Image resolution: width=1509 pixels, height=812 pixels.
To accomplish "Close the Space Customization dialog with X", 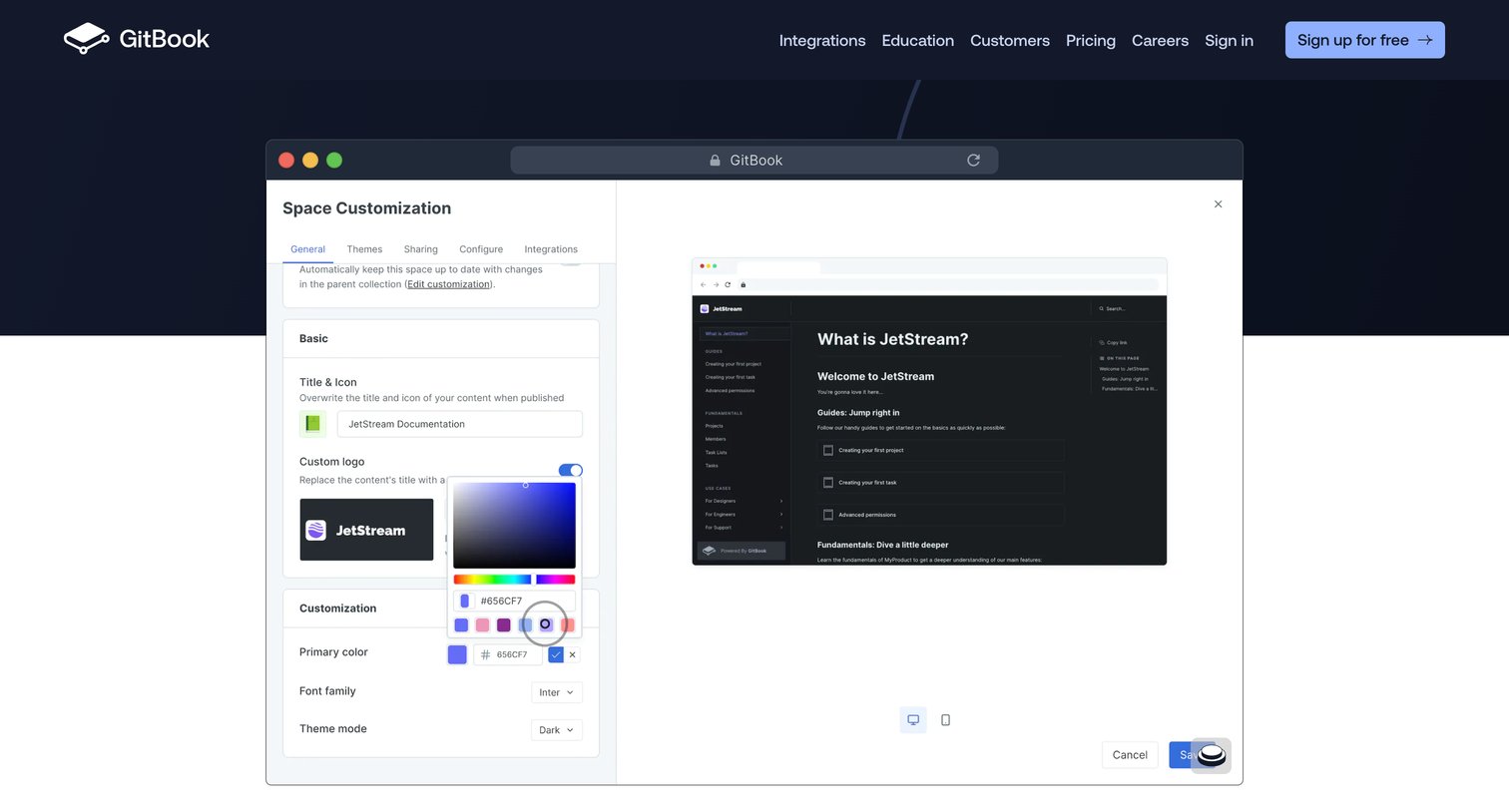I will coord(1218,203).
